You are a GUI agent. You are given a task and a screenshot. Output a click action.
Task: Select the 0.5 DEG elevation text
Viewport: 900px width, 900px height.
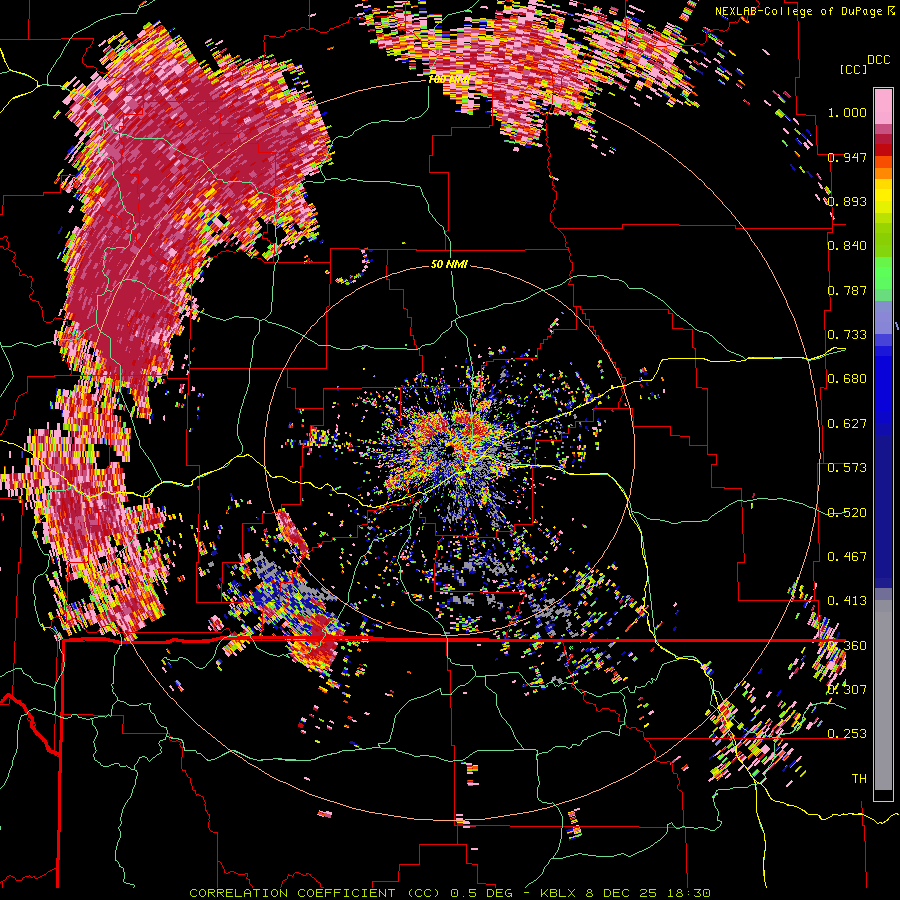click(x=481, y=893)
